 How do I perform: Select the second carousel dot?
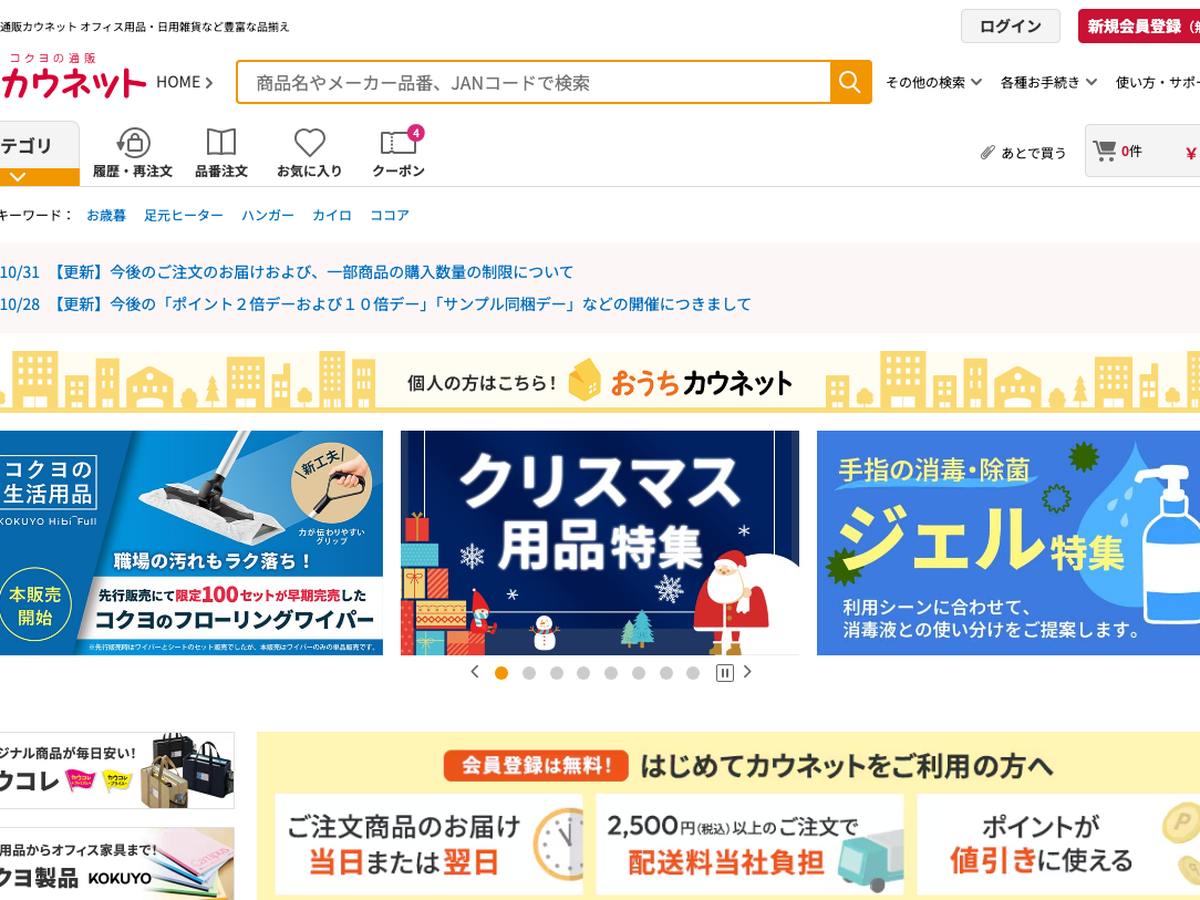(529, 673)
